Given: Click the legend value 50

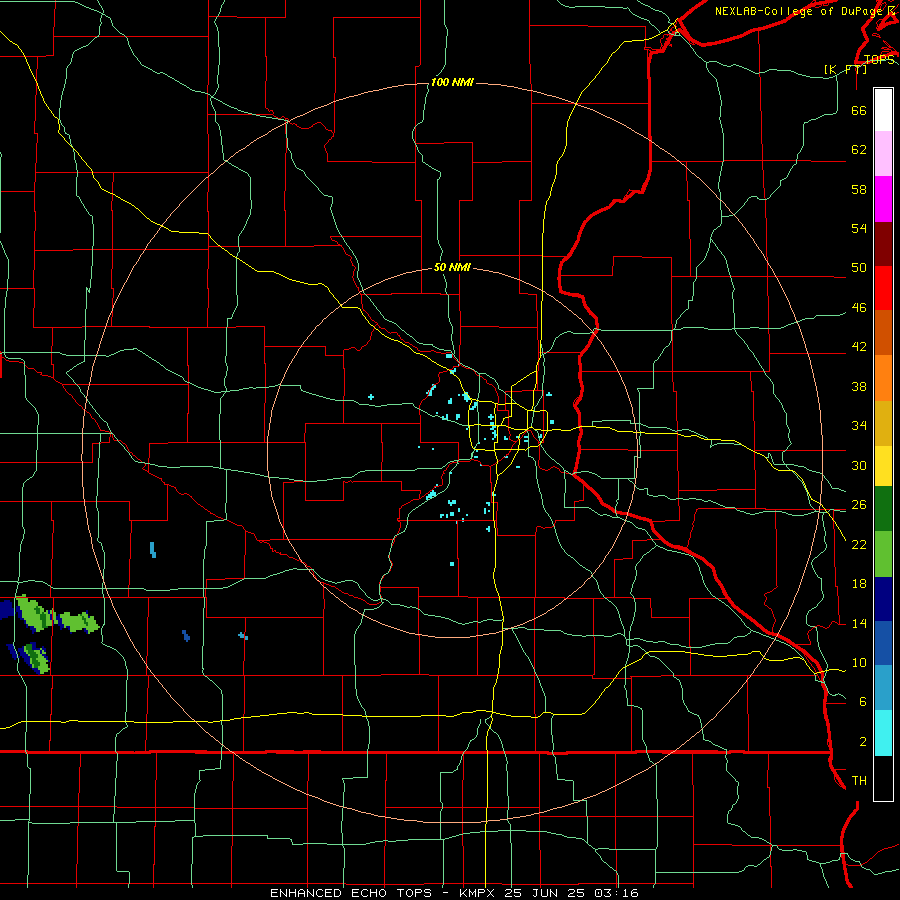Looking at the screenshot, I should pyautogui.click(x=859, y=268).
